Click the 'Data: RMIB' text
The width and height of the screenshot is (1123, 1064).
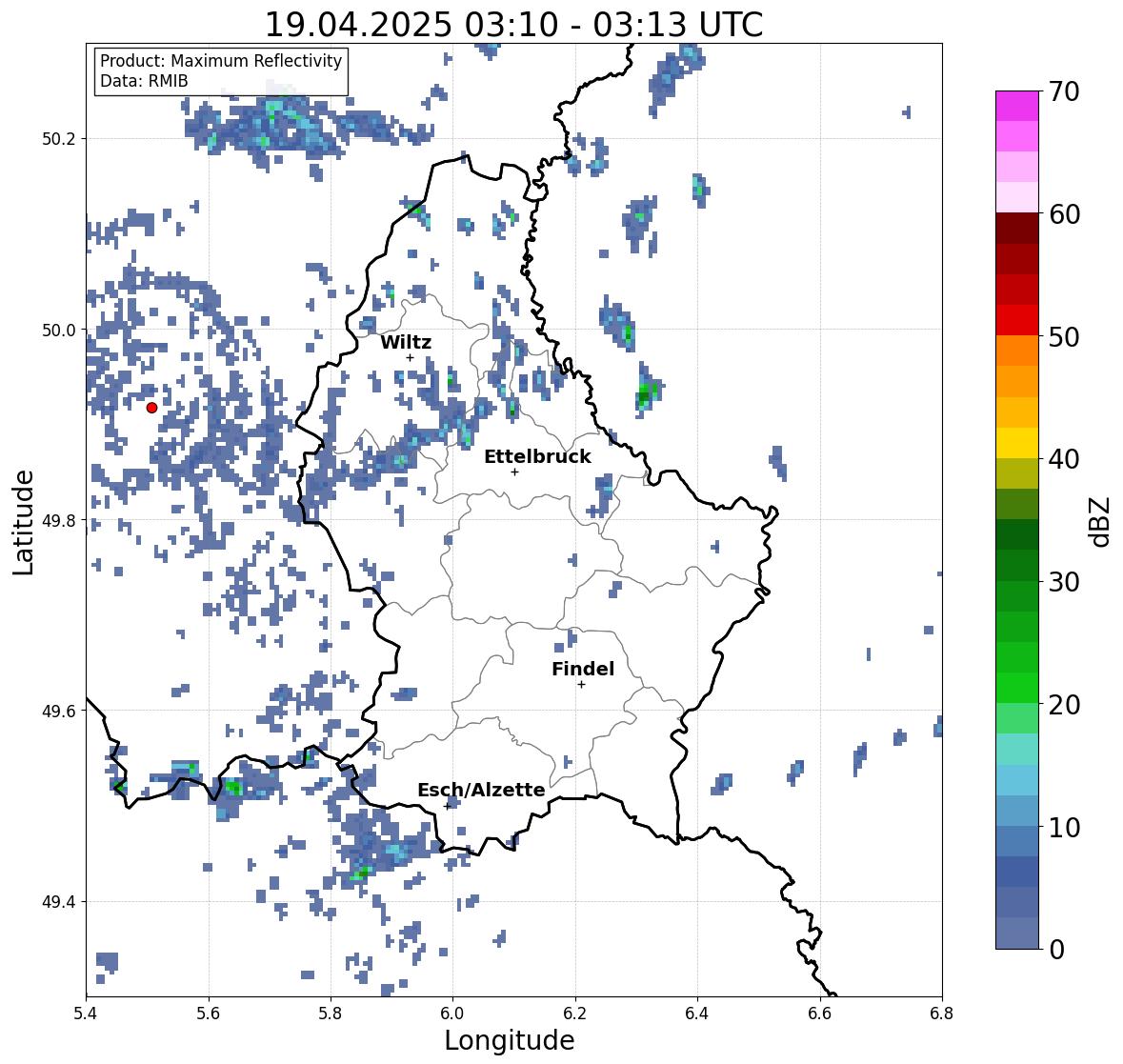click(144, 81)
